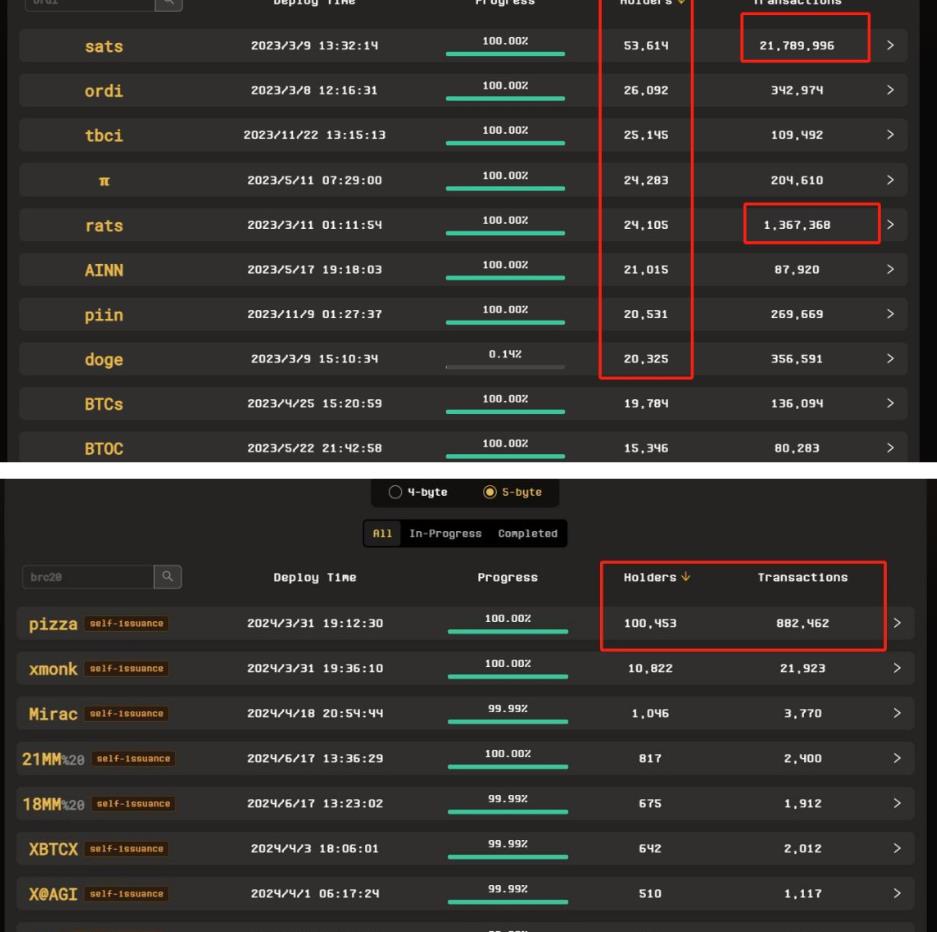Switch to the All filter tab
Screen dimensions: 937x932
[382, 533]
